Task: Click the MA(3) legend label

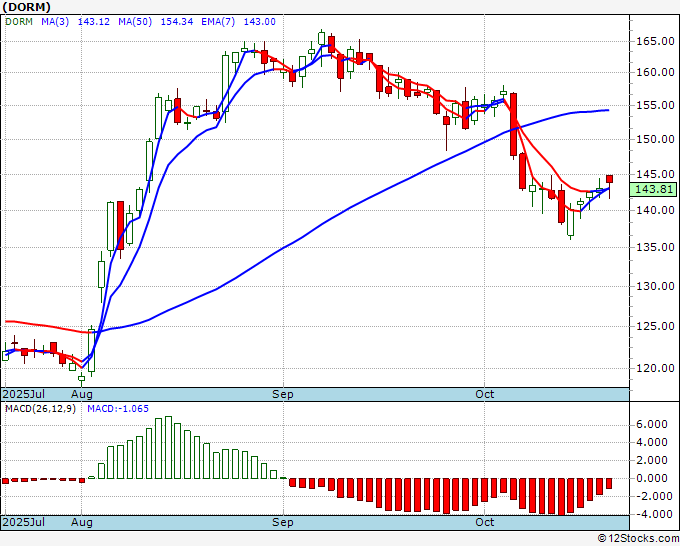Action: click(55, 22)
